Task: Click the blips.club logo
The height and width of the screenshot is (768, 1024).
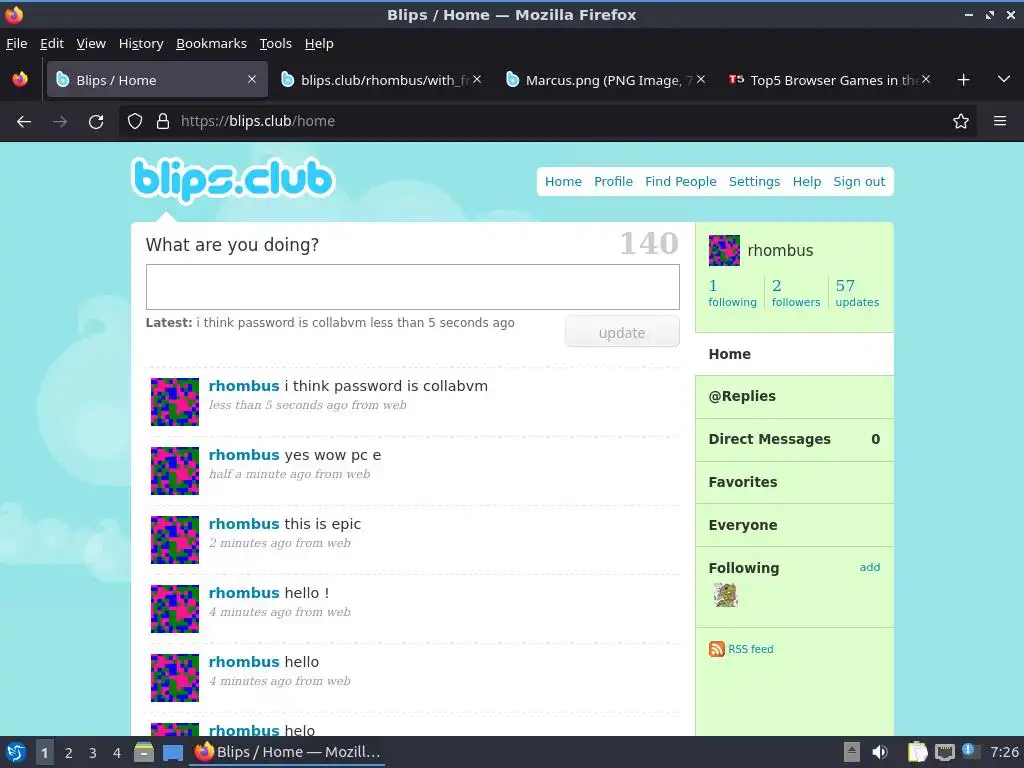Action: click(x=233, y=179)
